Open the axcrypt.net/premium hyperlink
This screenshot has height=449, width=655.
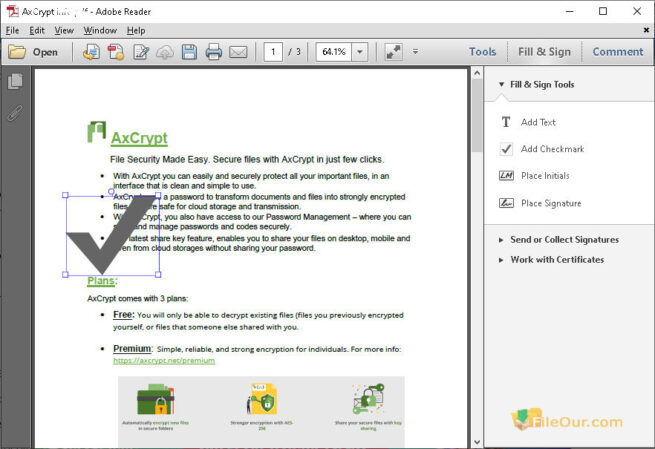coord(164,360)
